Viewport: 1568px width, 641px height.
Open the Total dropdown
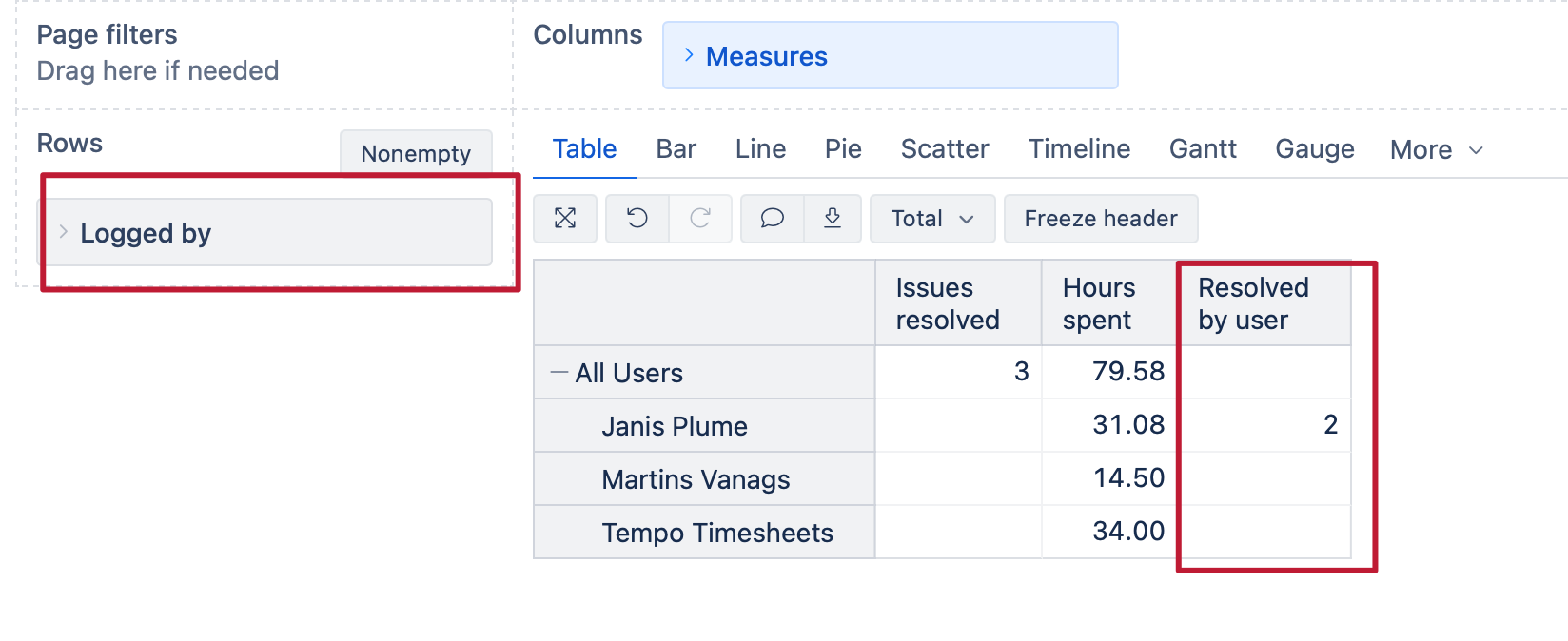tap(931, 219)
